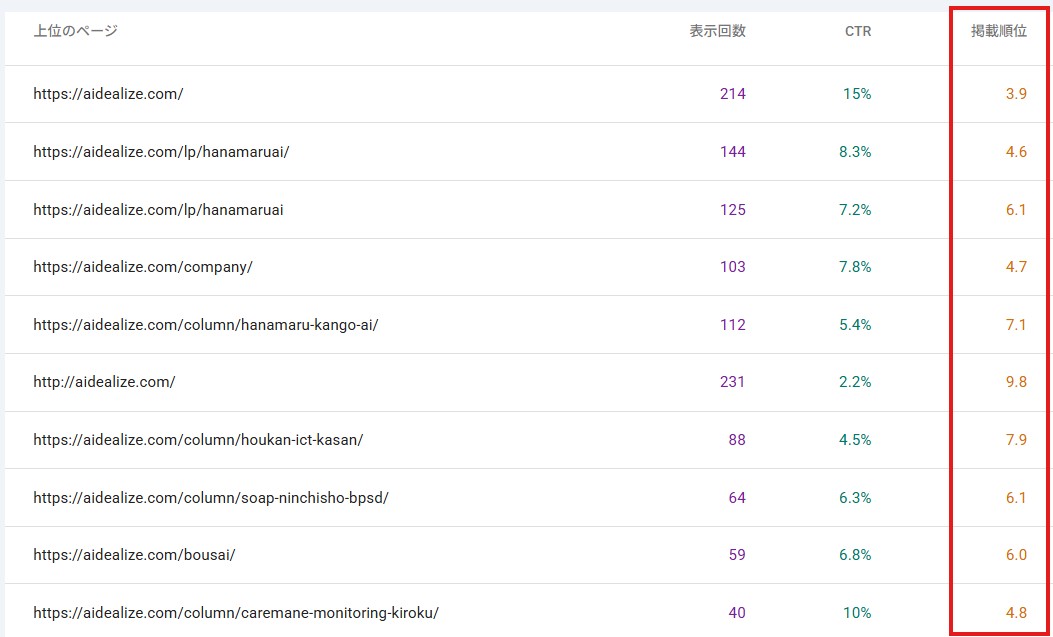The image size is (1053, 637).
Task: Click the CTR value 5.4%
Action: pyautogui.click(x=855, y=325)
